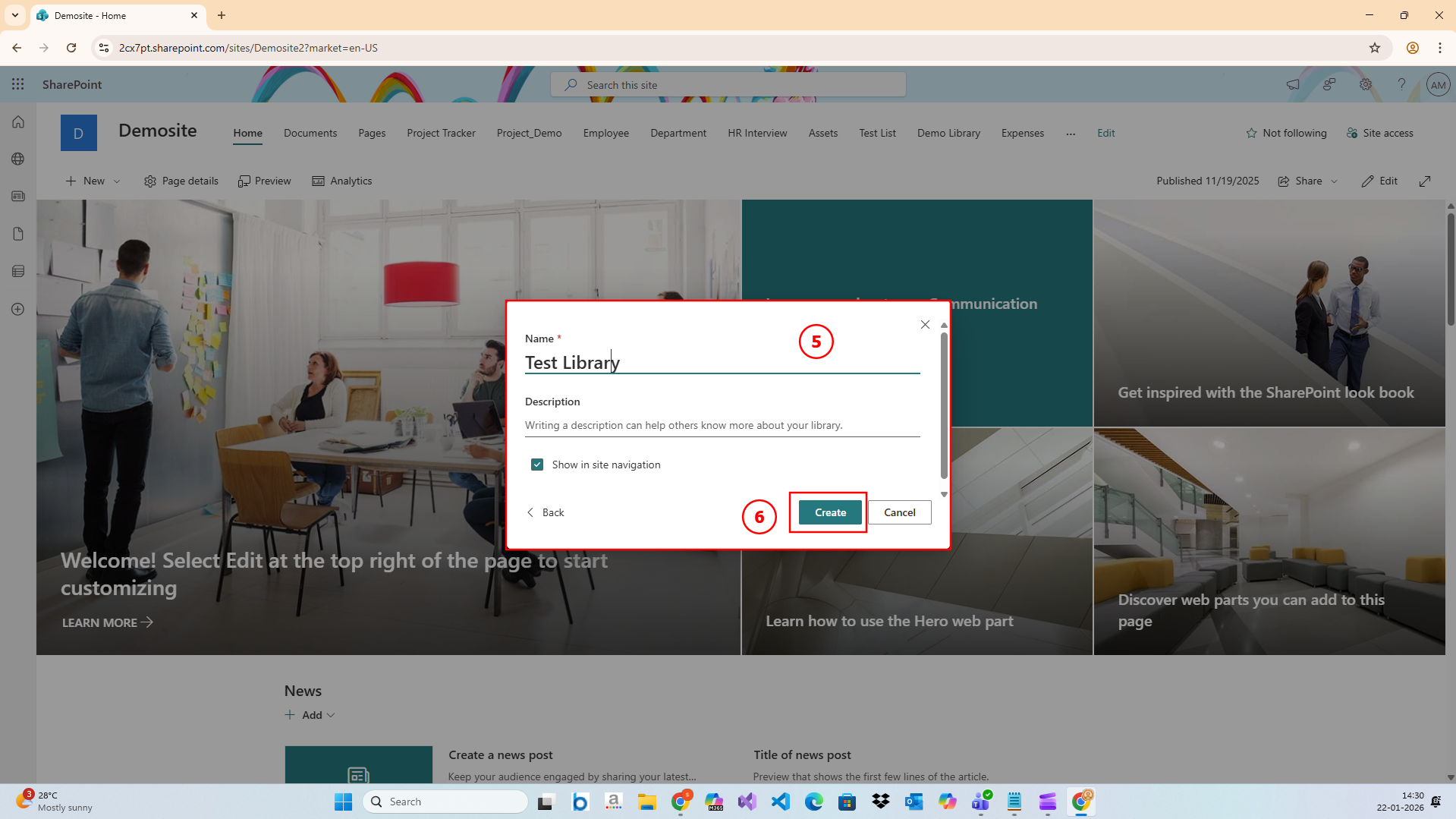Viewport: 1456px width, 819px height.
Task: Close the create library dialog
Action: click(925, 324)
